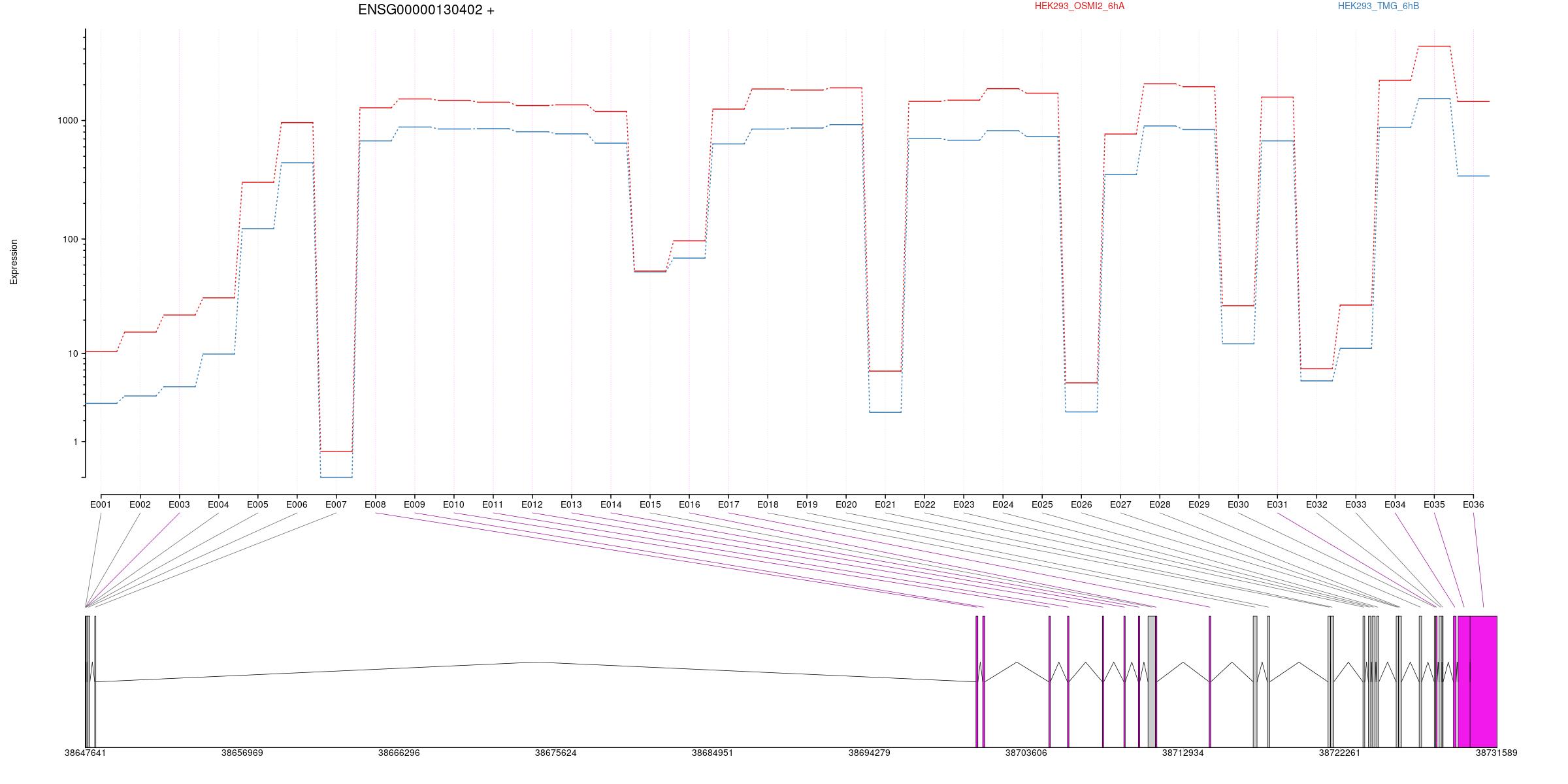Click the exon label E034
Image resolution: width=1568 pixels, height=784 pixels.
click(1395, 504)
